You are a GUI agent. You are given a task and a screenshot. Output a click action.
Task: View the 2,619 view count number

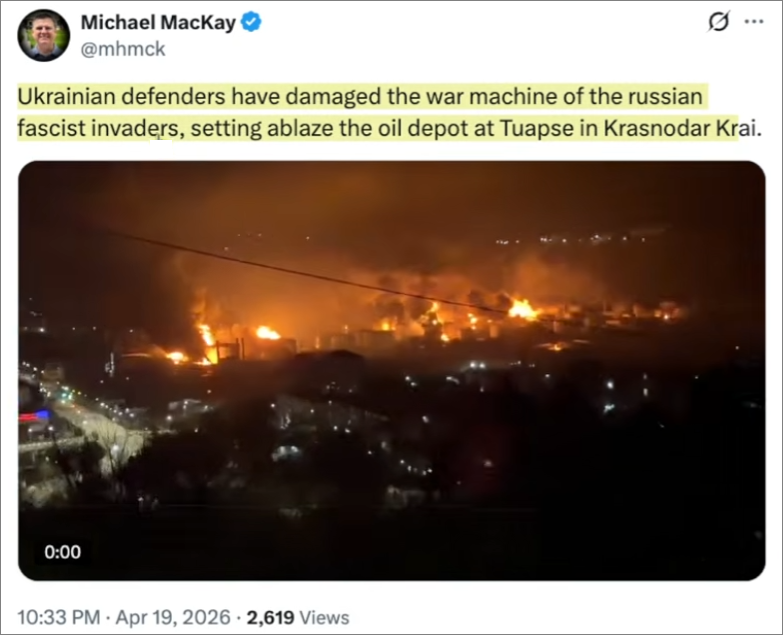270,617
